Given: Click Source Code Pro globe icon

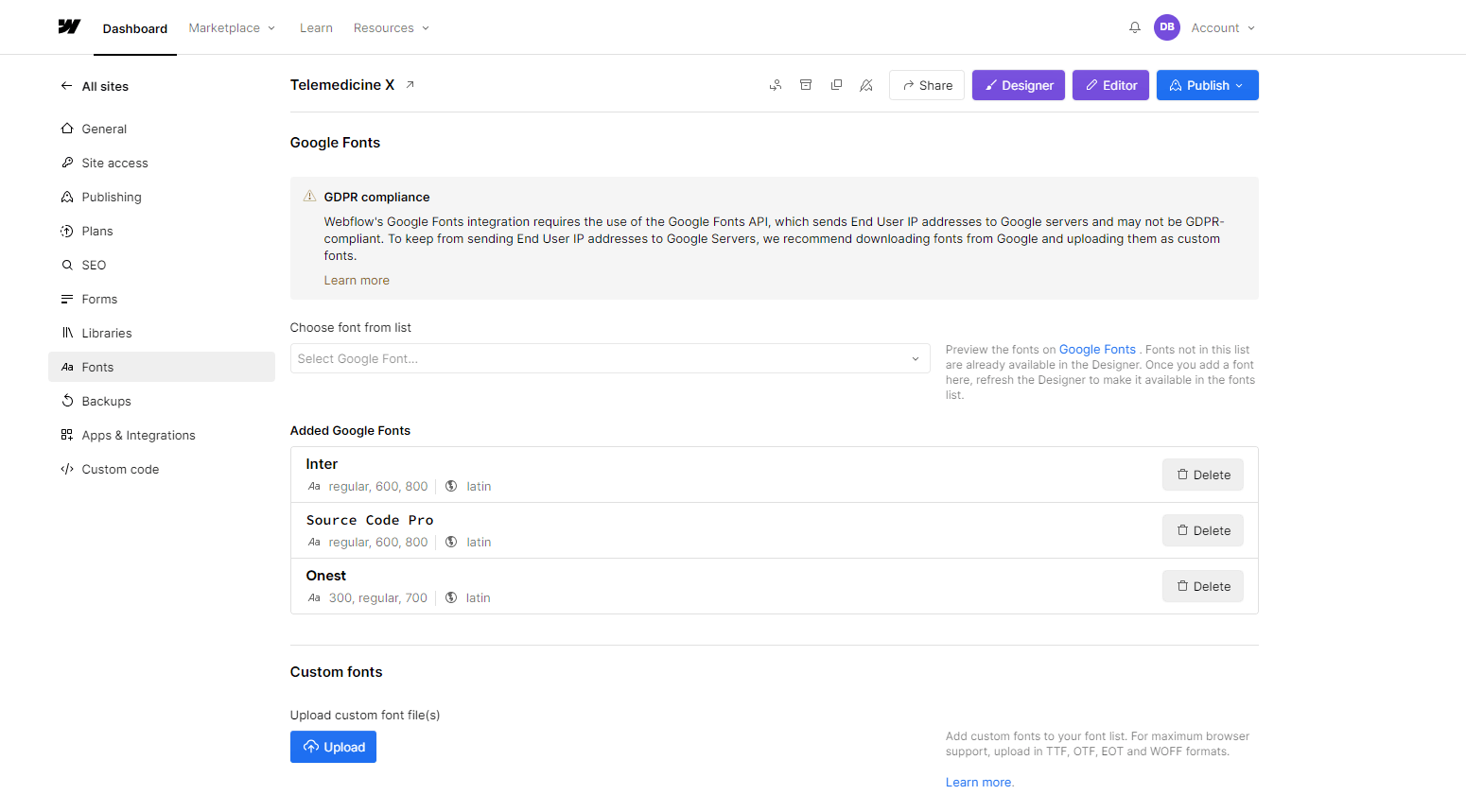Looking at the screenshot, I should coord(451,542).
